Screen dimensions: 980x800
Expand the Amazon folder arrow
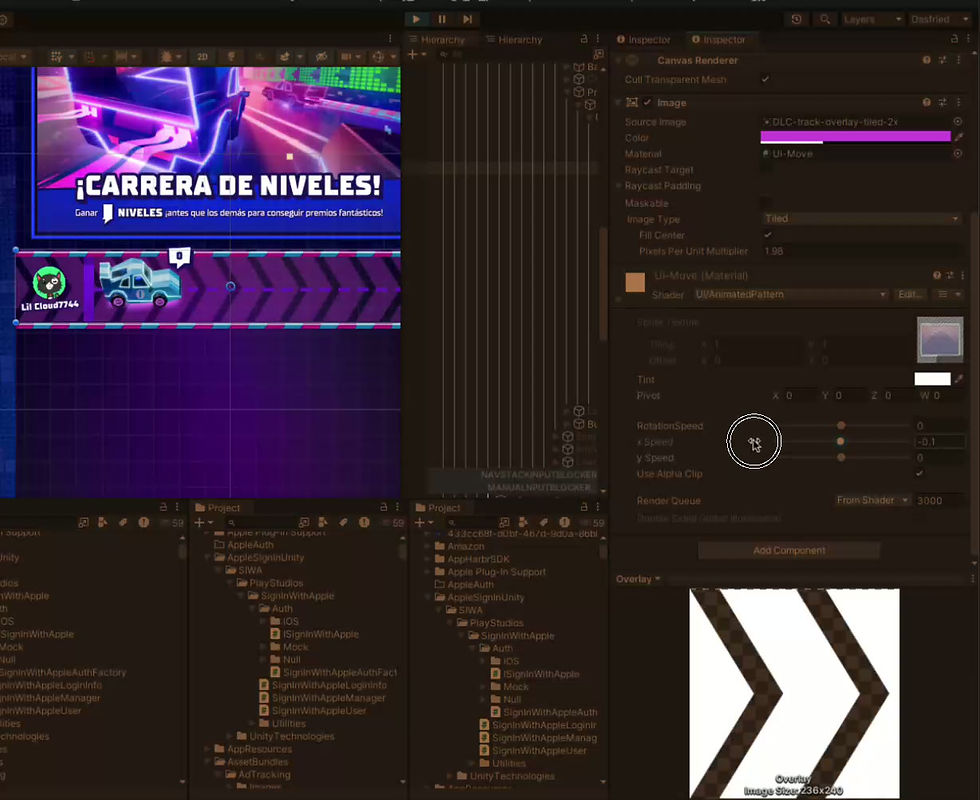coord(428,546)
